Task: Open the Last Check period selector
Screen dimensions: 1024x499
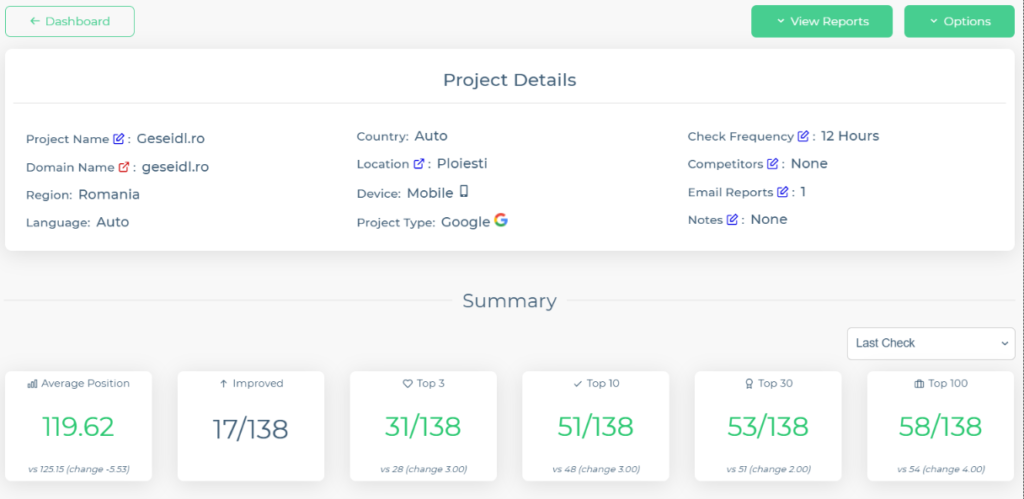Action: pyautogui.click(x=930, y=343)
